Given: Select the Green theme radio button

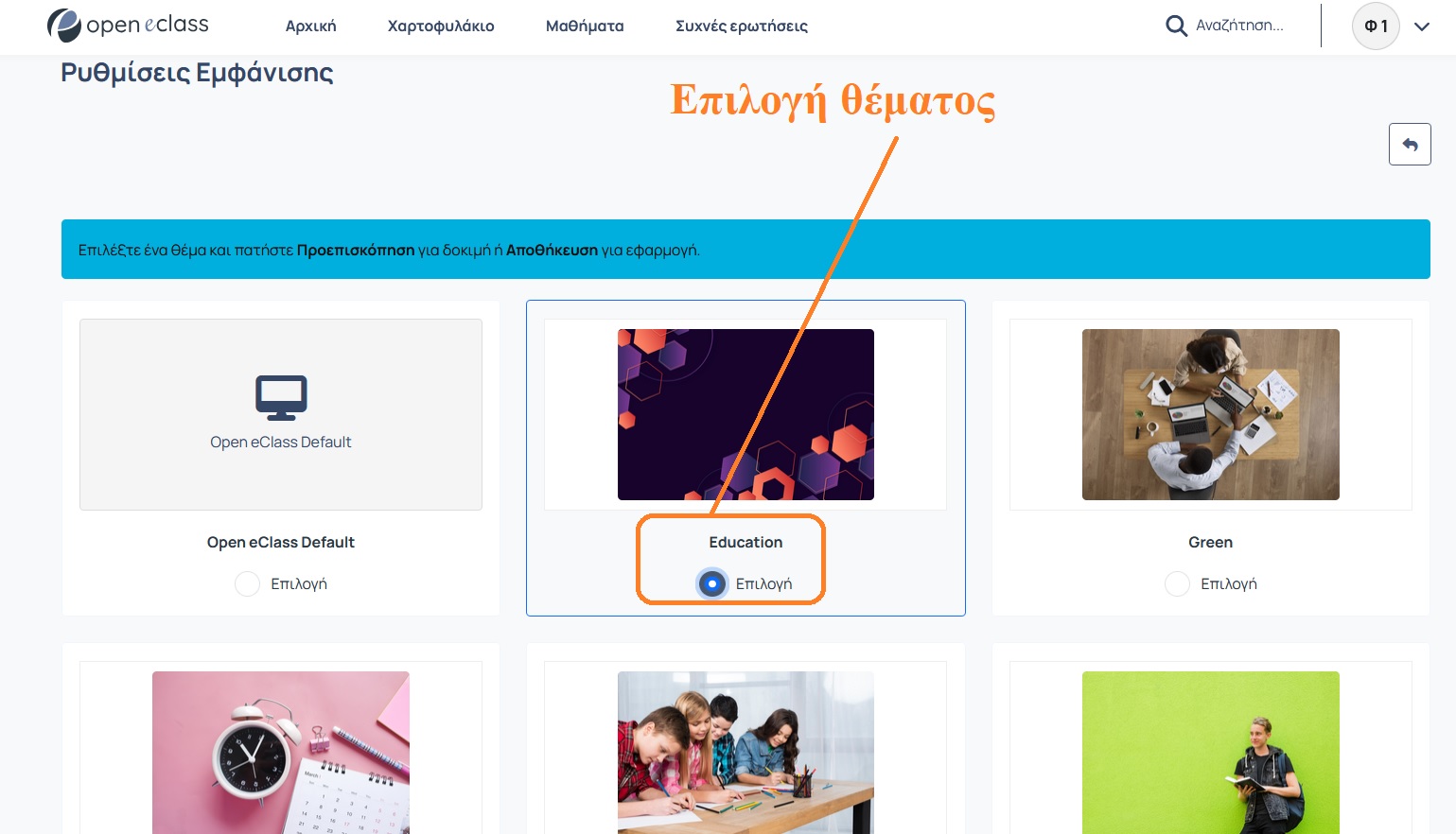Looking at the screenshot, I should click(1177, 584).
